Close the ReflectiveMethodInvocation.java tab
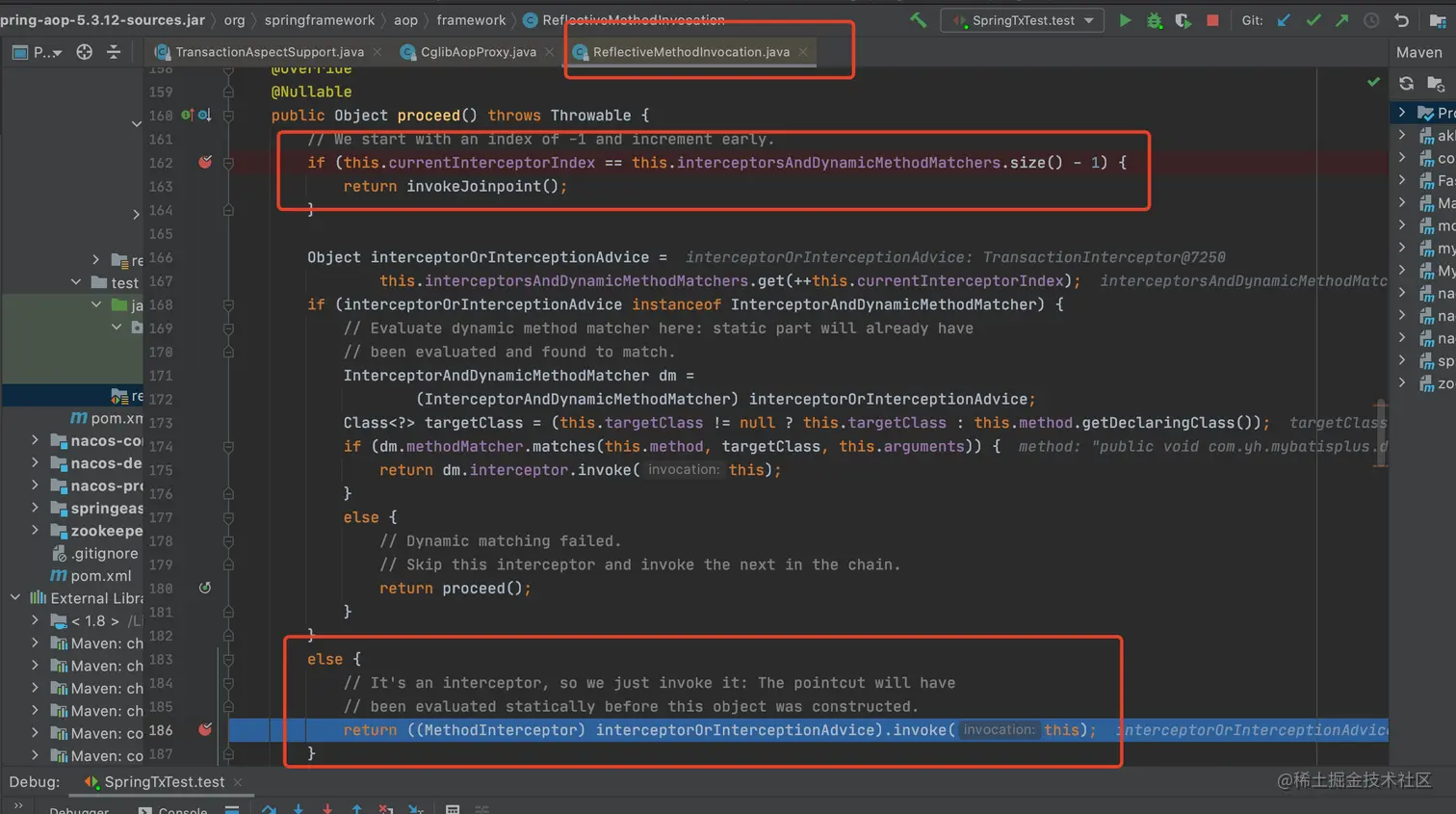 tap(802, 52)
